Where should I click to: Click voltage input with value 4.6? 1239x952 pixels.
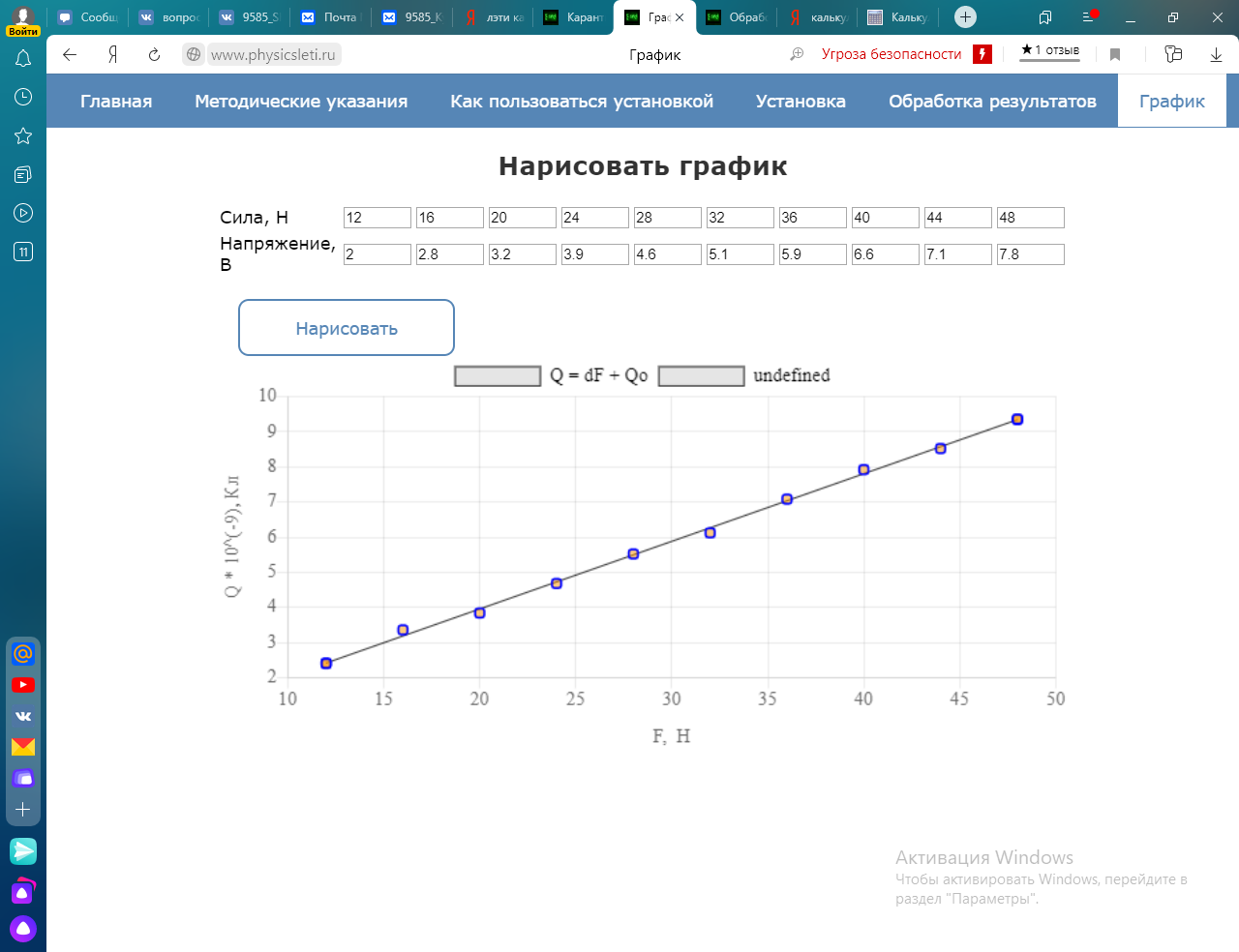(x=668, y=254)
